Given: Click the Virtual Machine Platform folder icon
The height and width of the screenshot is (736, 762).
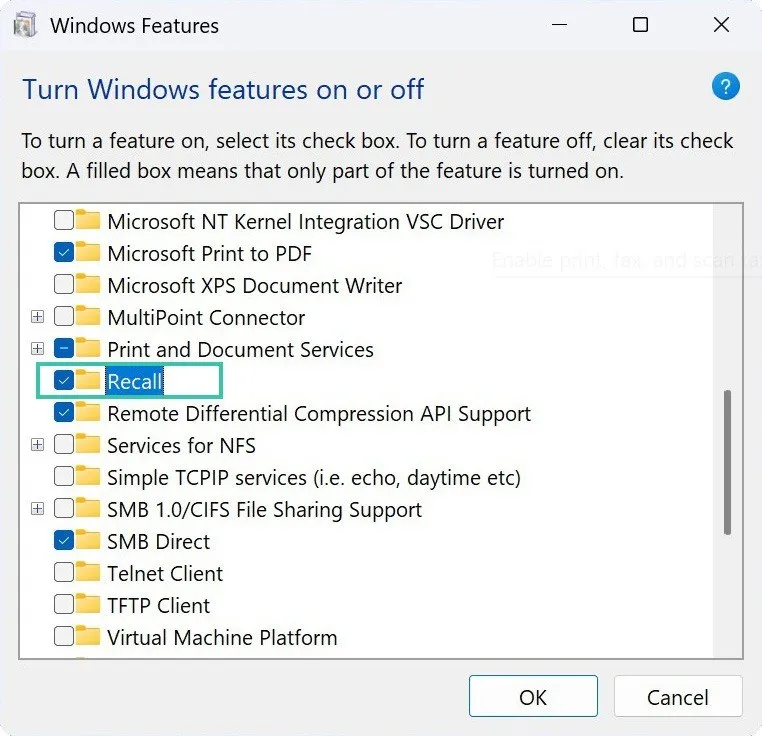Looking at the screenshot, I should click(x=89, y=637).
